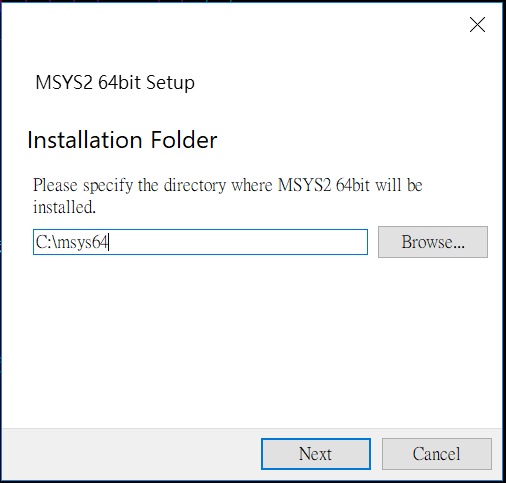
Task: Advance the wizard with the Next button
Action: click(316, 454)
